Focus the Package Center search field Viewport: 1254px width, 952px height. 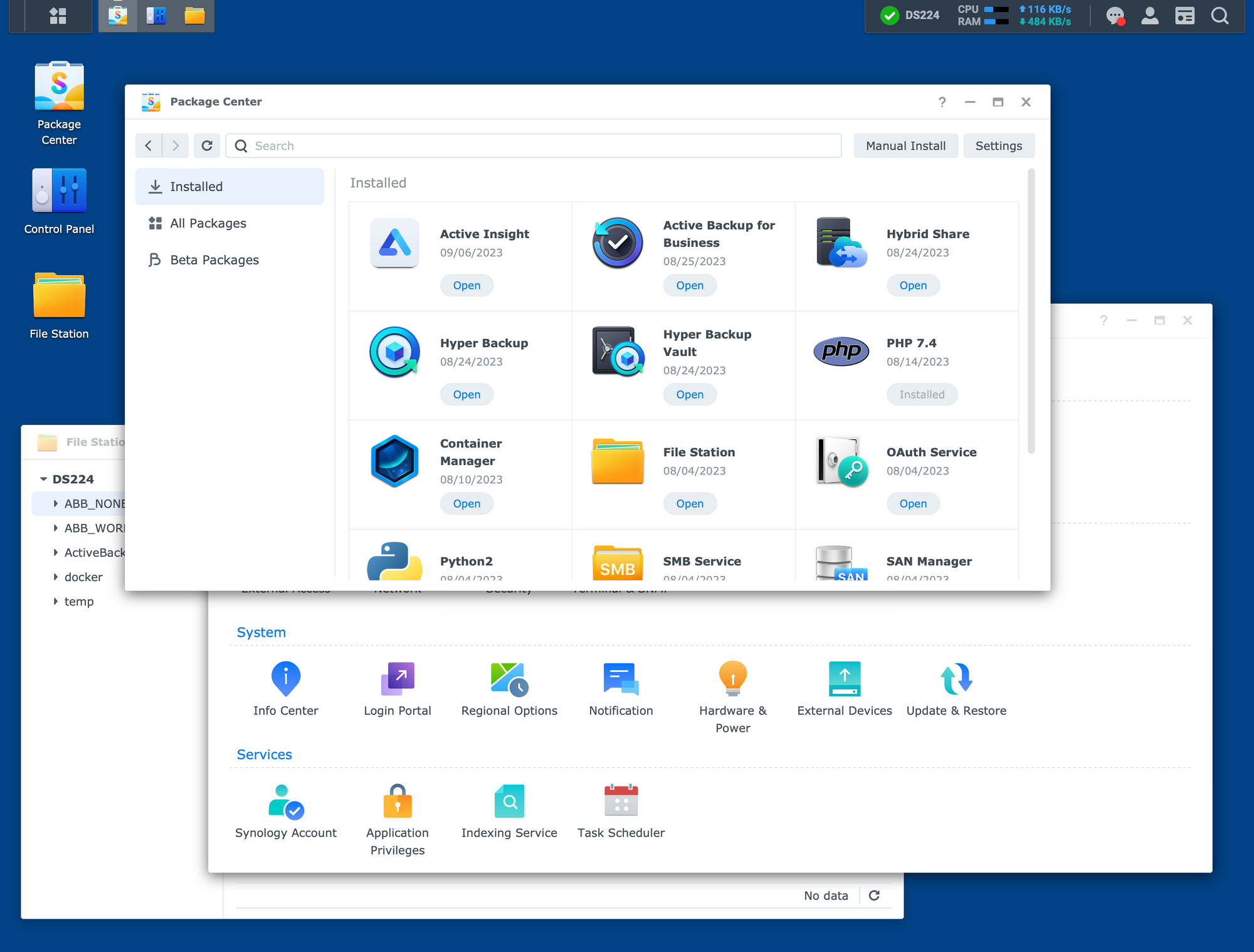pos(533,145)
